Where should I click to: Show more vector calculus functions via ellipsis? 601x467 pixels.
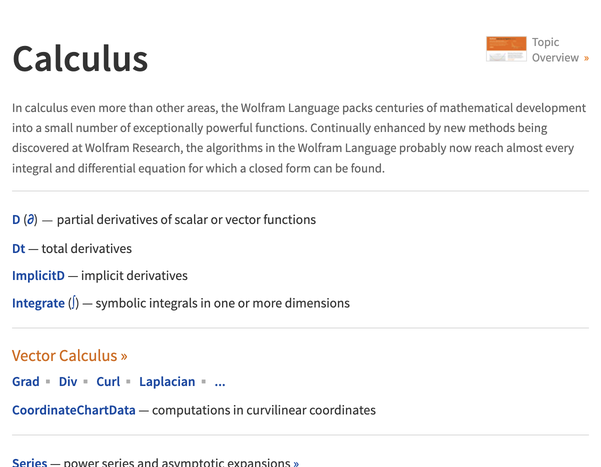[220, 382]
